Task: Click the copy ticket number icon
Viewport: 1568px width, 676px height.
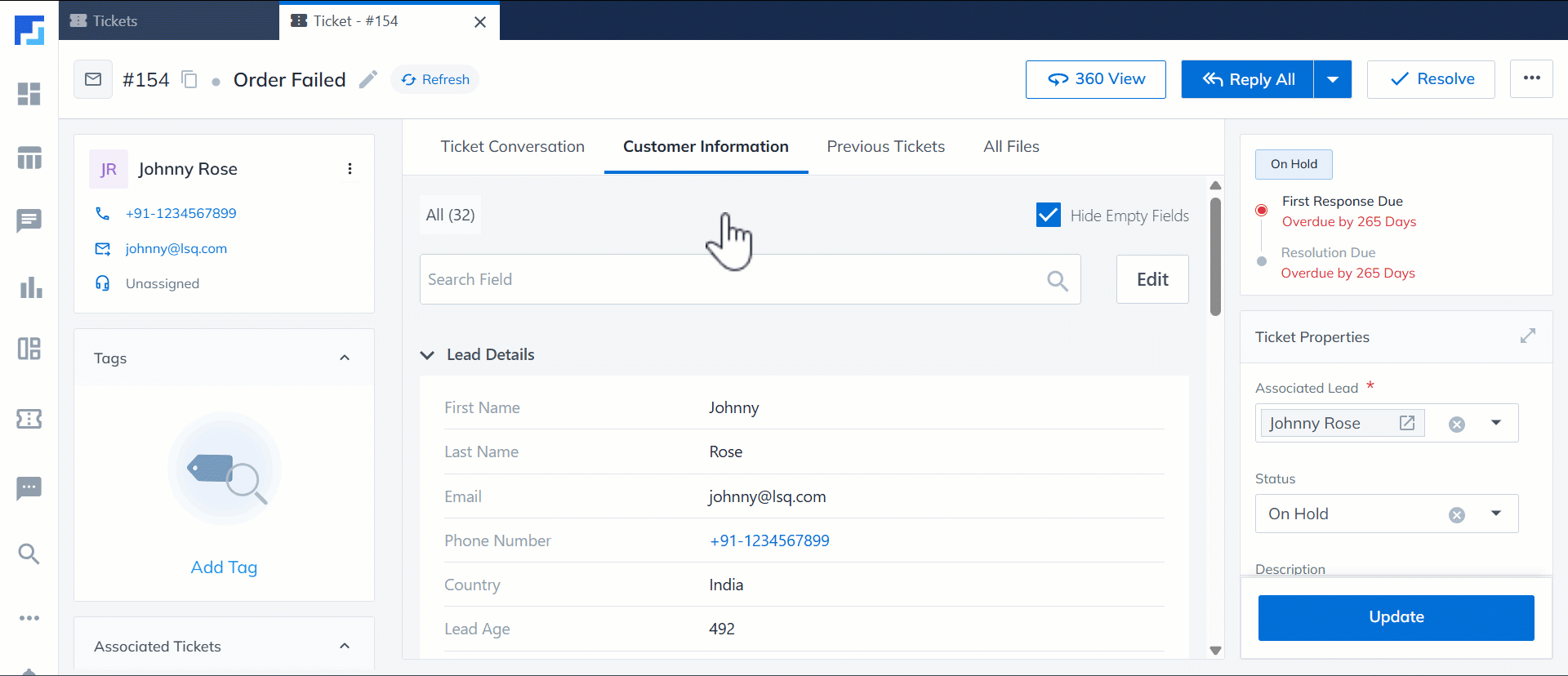Action: point(189,79)
